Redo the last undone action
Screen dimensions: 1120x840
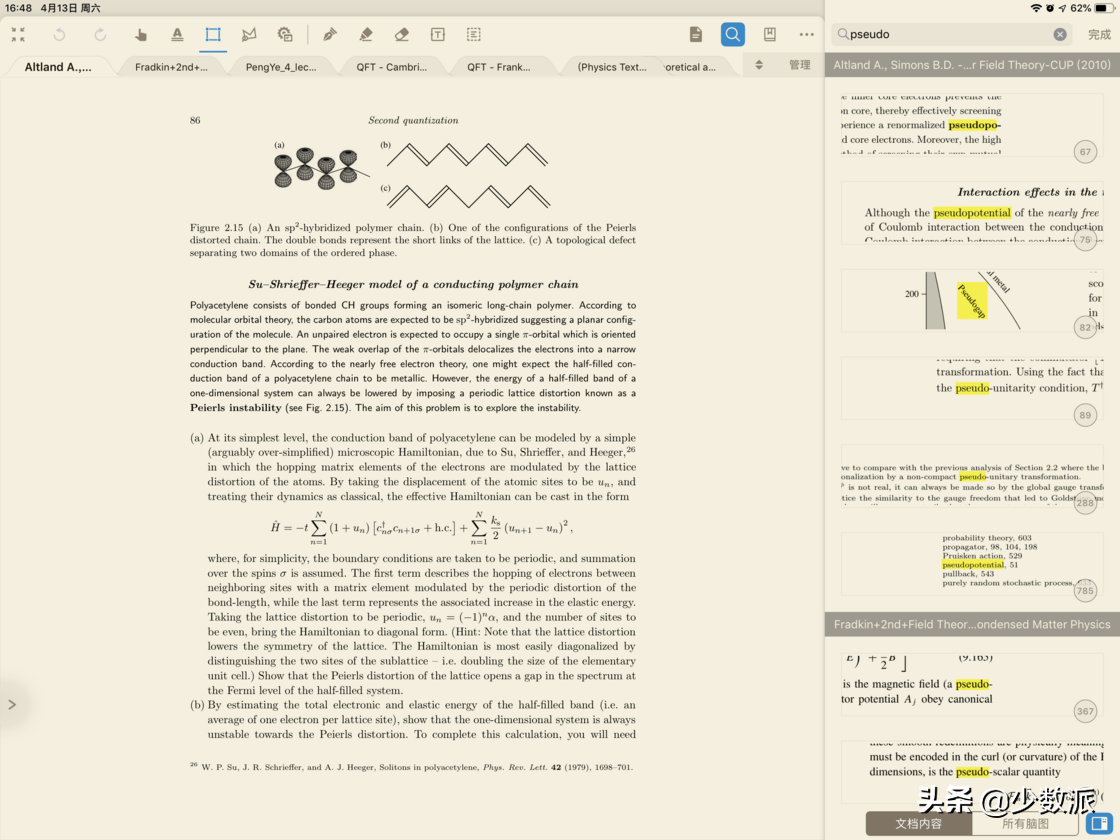[x=100, y=34]
